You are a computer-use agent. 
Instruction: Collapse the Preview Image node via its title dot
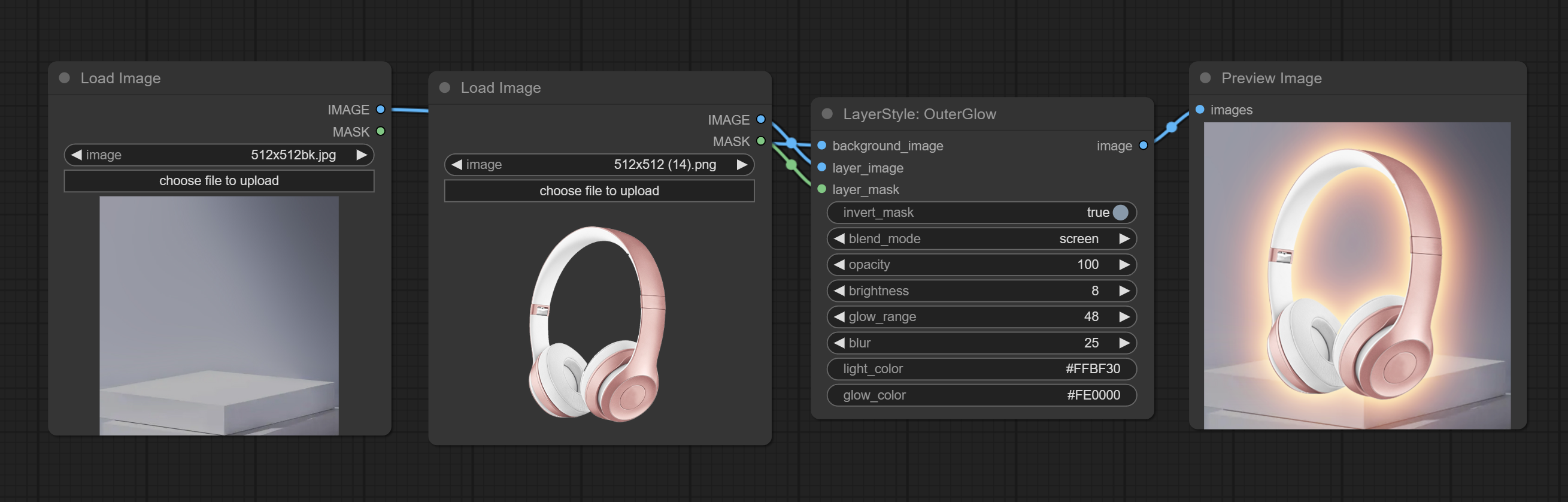pos(1205,78)
